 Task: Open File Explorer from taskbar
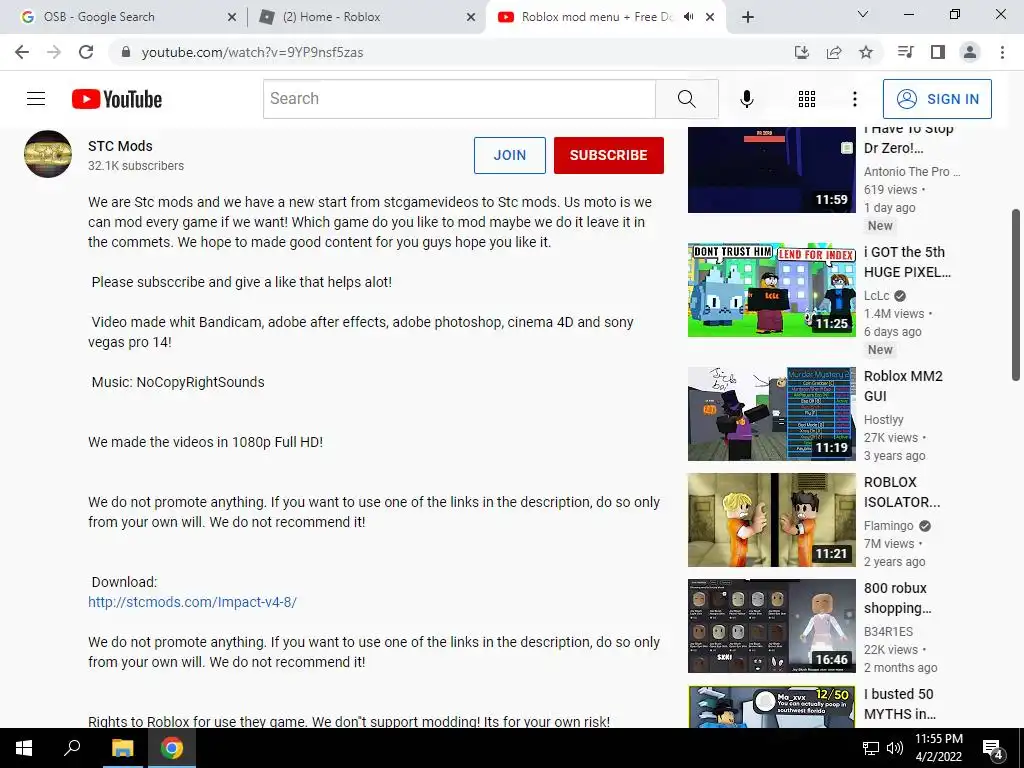(x=122, y=748)
